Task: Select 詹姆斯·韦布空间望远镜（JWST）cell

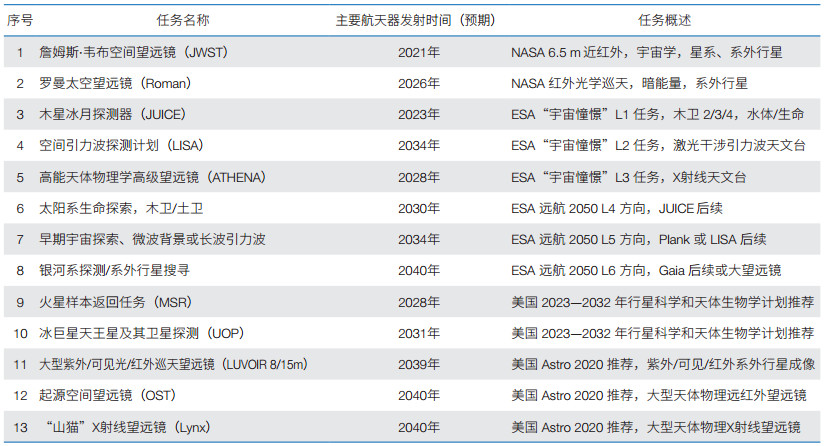Action: [x=133, y=52]
